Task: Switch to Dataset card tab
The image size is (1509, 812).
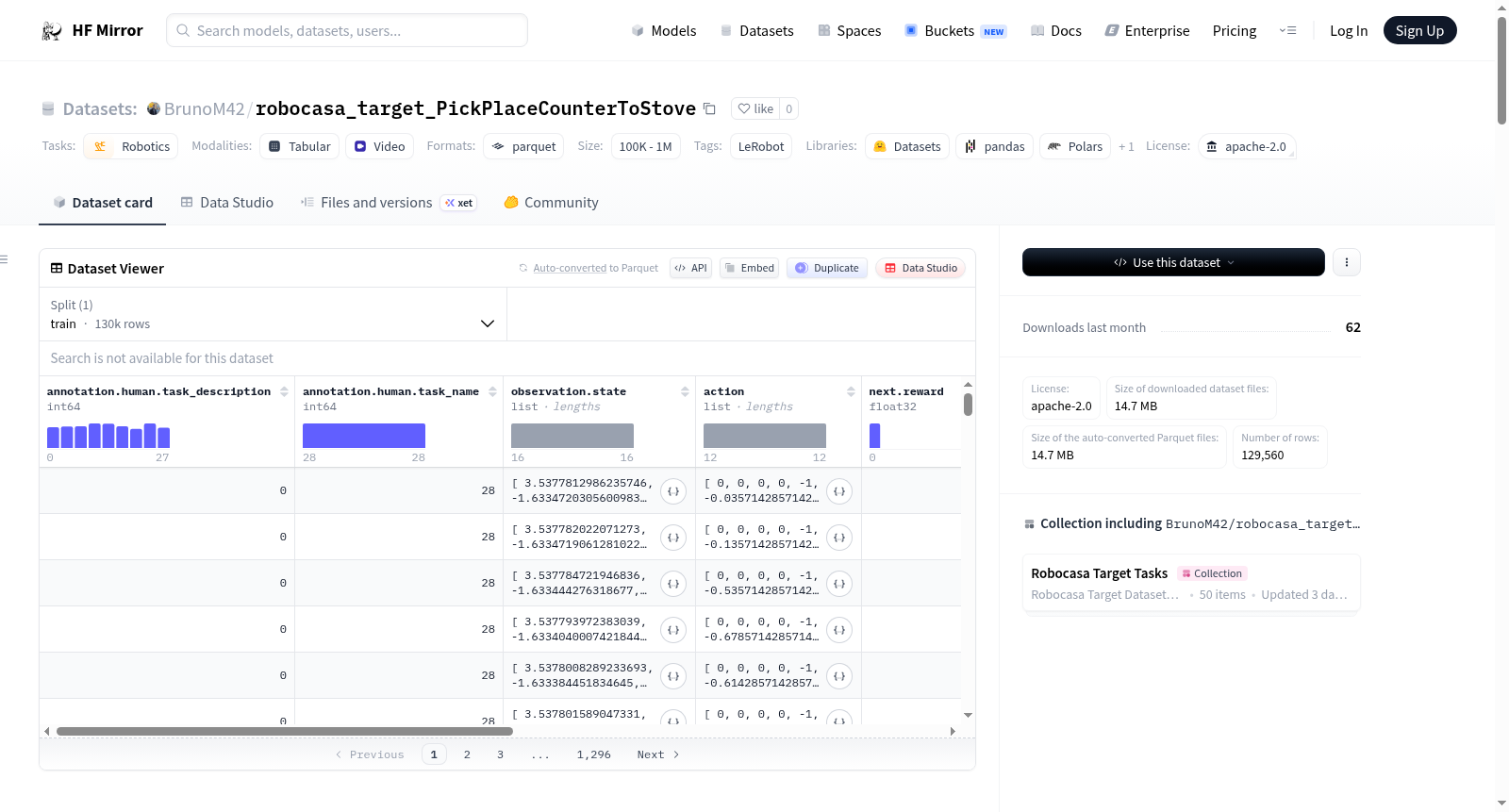Action: [x=102, y=203]
